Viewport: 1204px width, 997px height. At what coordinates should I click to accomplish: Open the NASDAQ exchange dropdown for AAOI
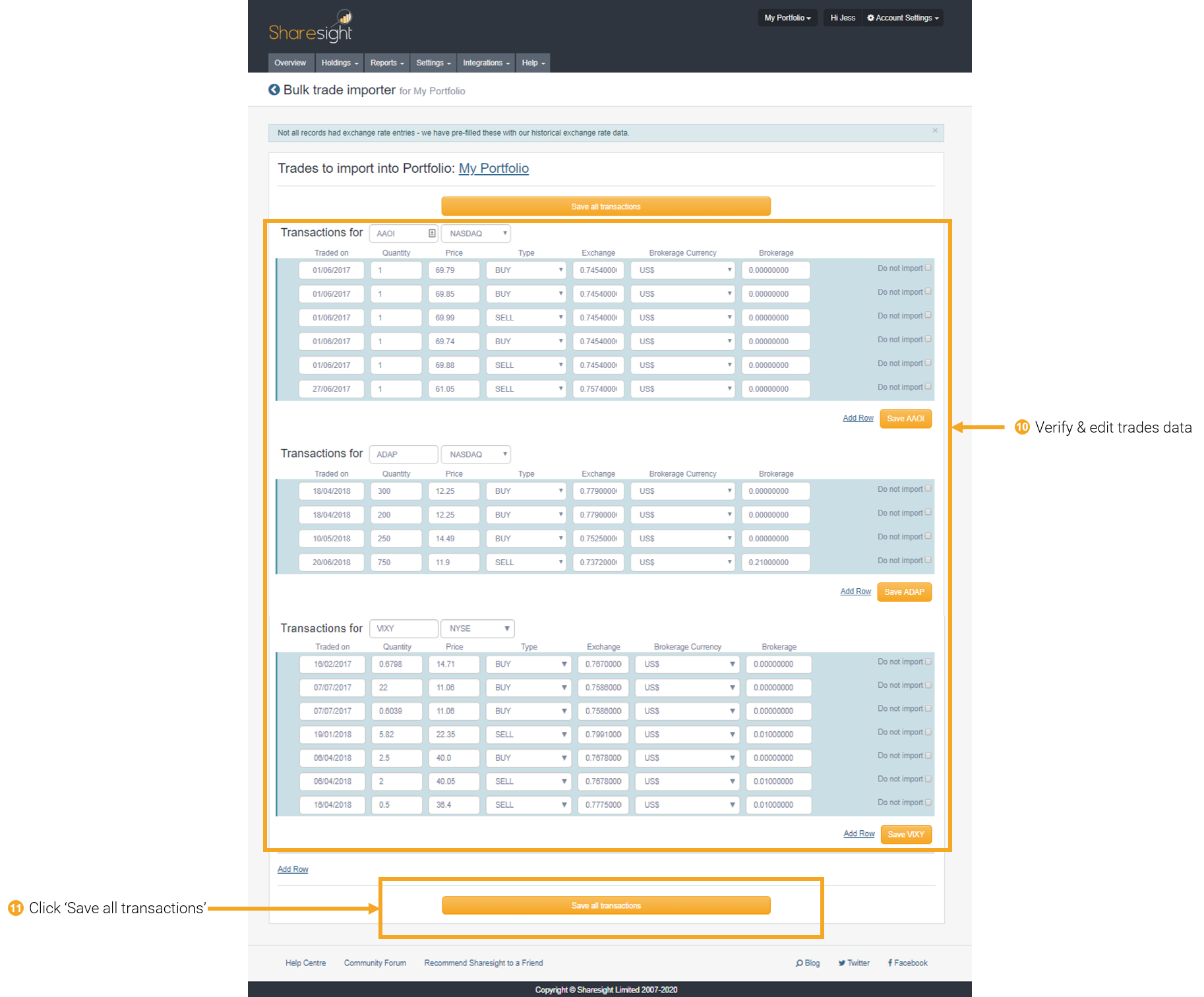coord(476,233)
